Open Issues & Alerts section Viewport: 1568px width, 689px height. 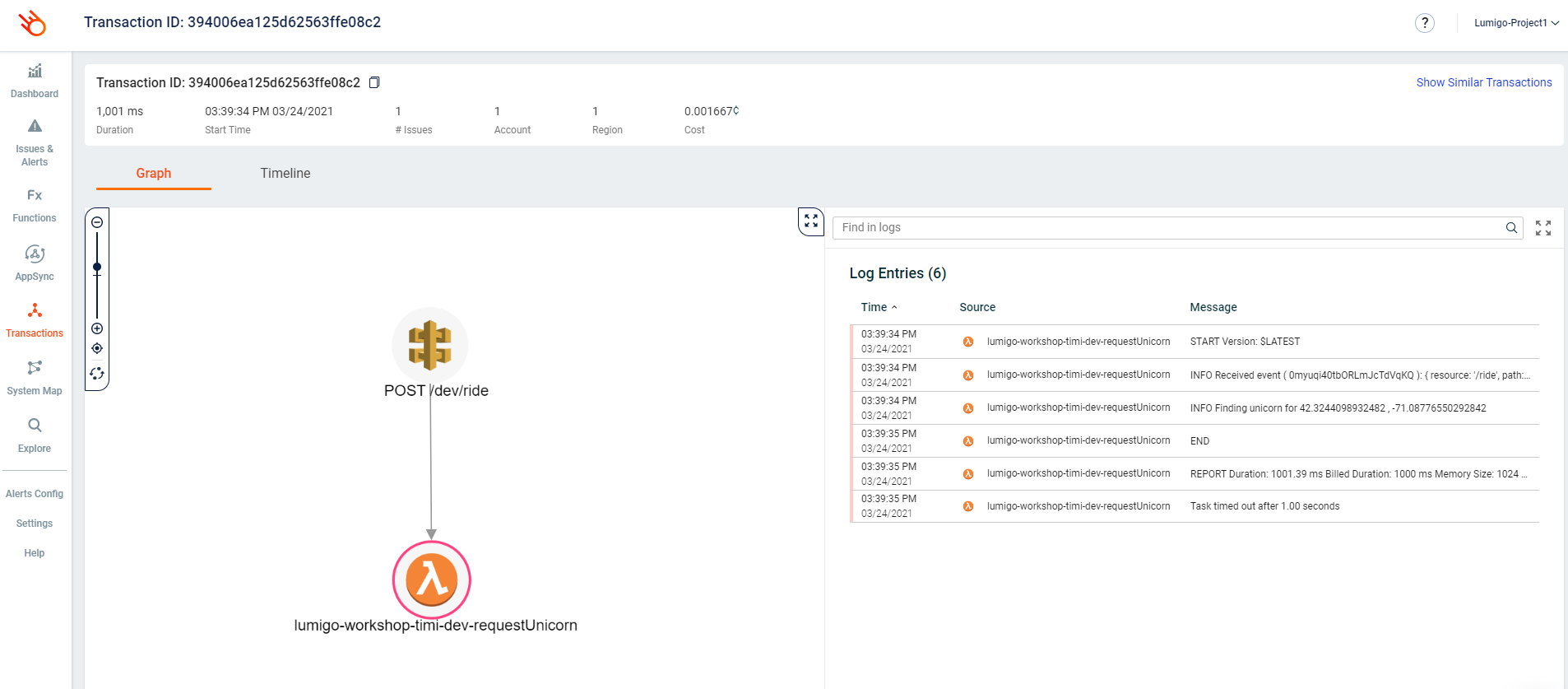click(35, 142)
